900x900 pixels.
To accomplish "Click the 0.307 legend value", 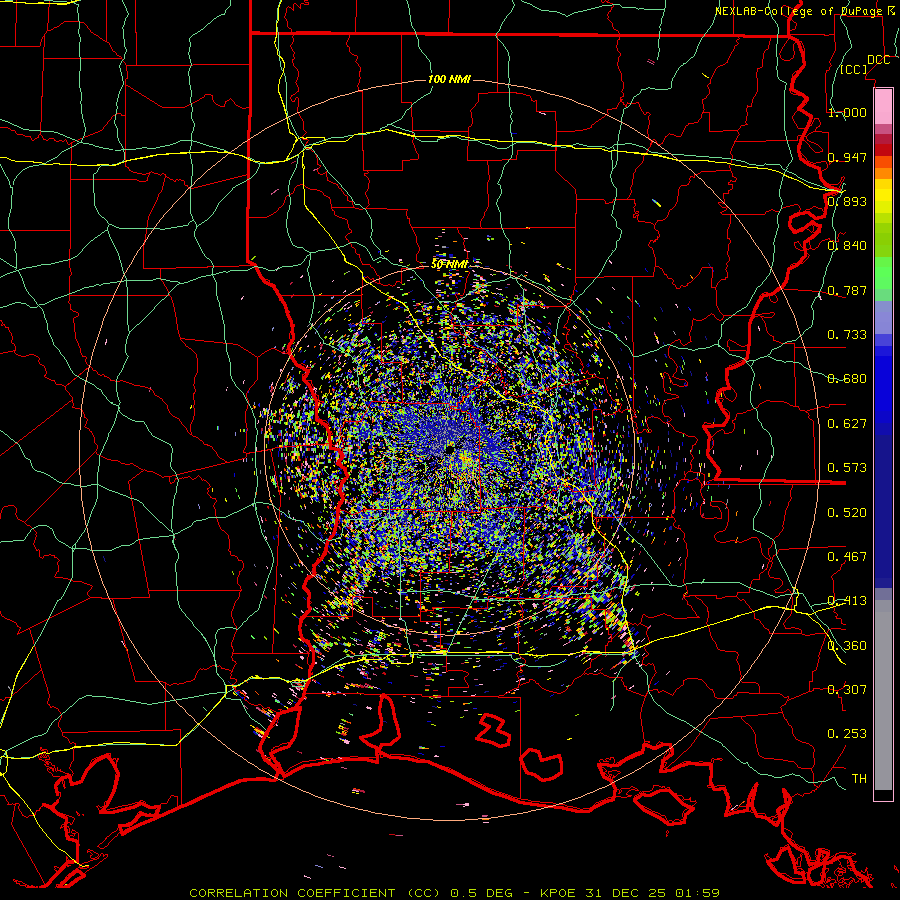I will click(847, 690).
